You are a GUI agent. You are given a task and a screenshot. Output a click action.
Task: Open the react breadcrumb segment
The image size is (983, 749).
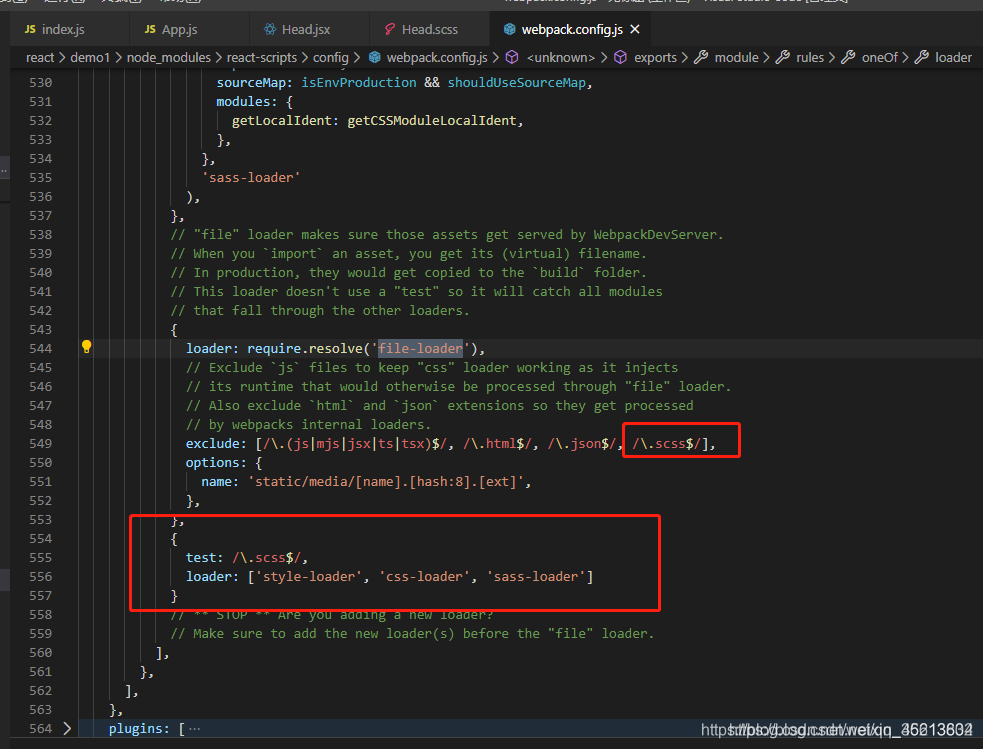coord(40,58)
